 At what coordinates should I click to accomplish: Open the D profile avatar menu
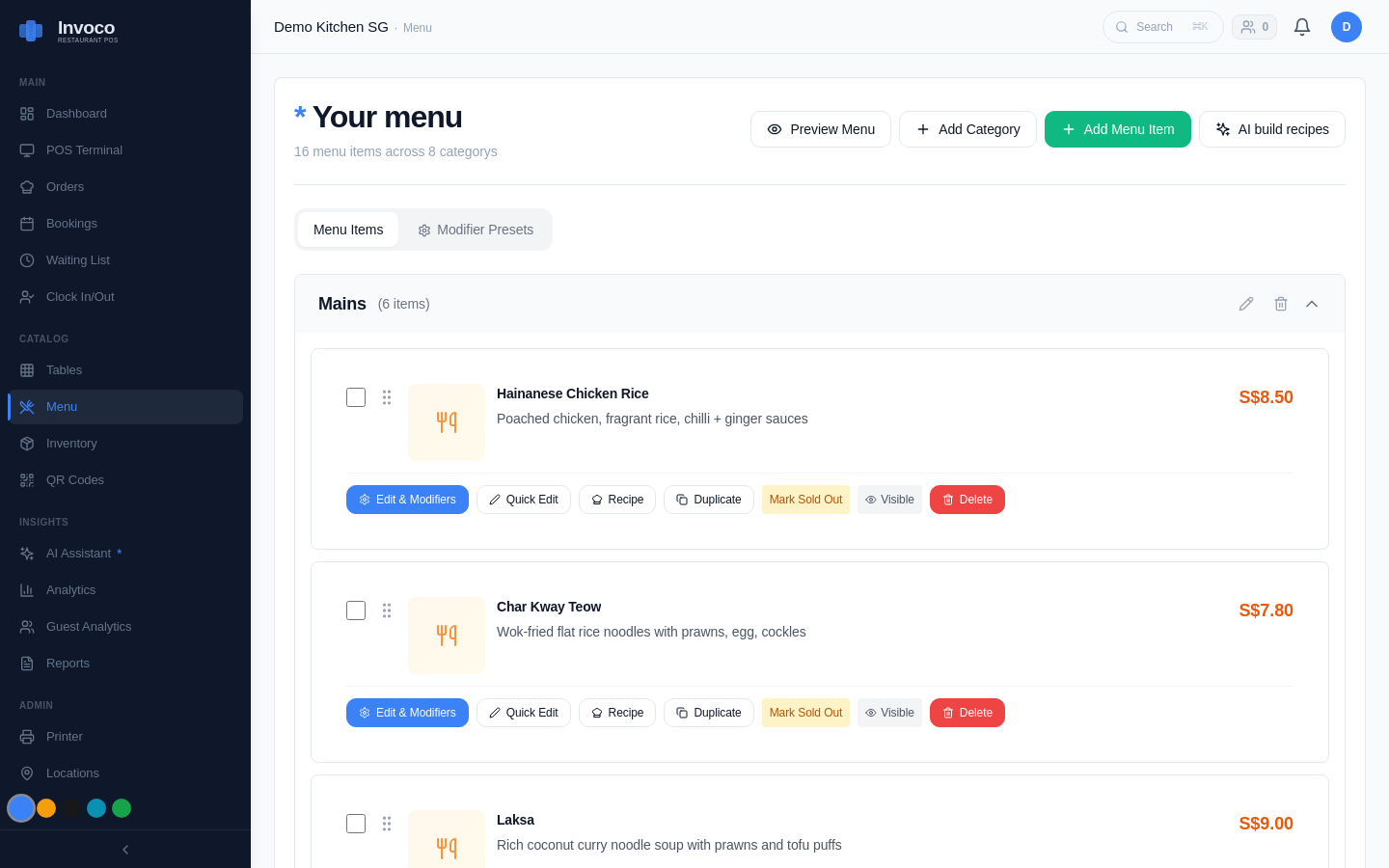1347,27
